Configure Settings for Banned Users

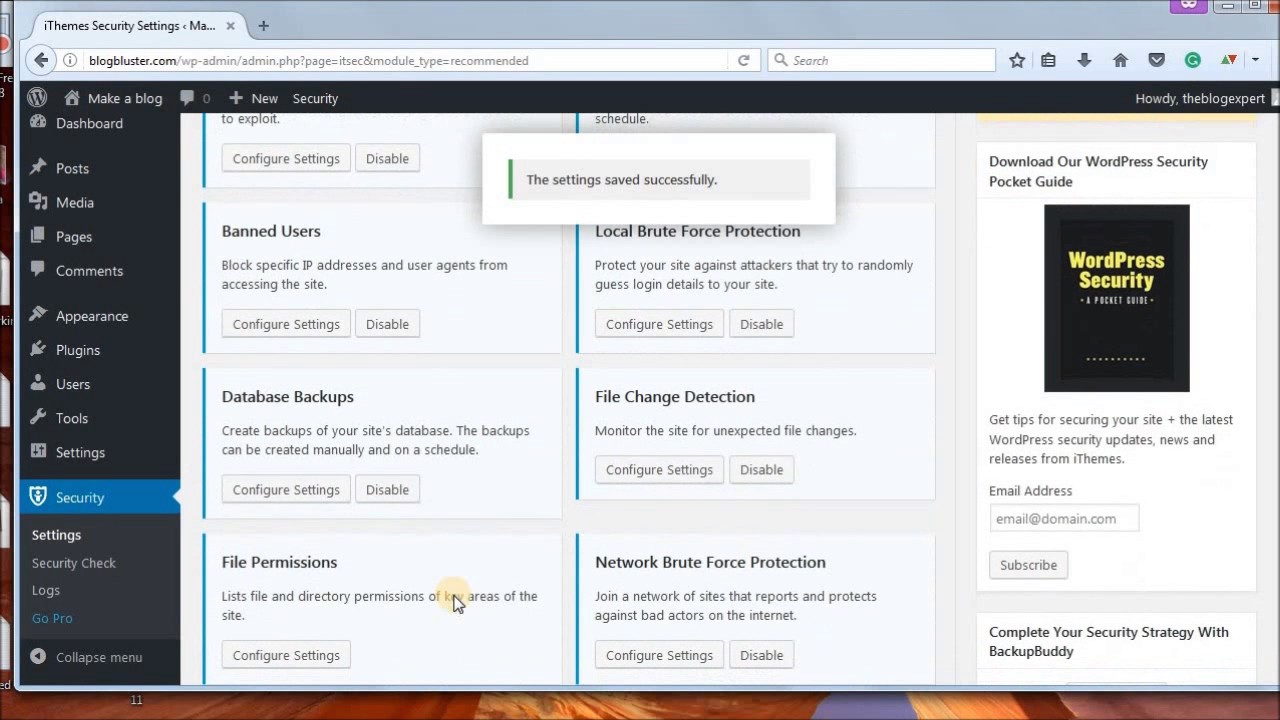tap(286, 324)
